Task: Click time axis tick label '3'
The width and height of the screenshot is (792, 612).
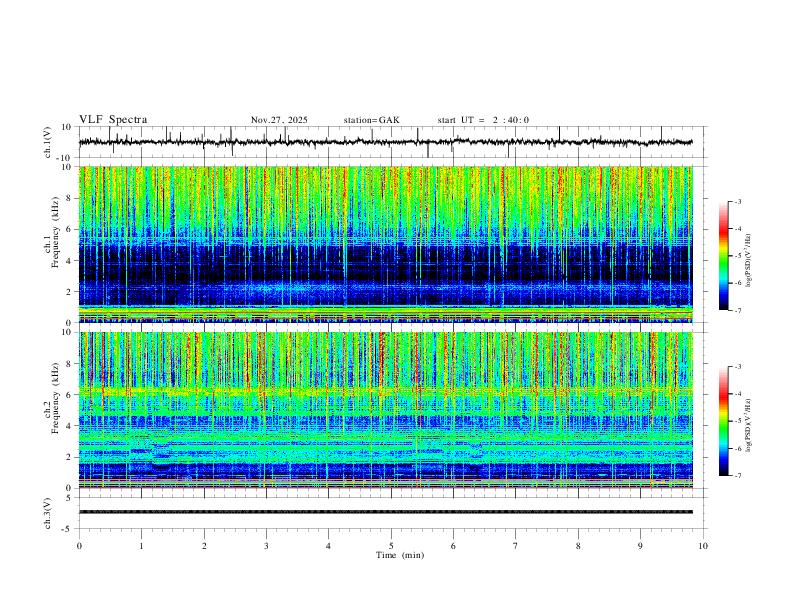Action: point(266,546)
